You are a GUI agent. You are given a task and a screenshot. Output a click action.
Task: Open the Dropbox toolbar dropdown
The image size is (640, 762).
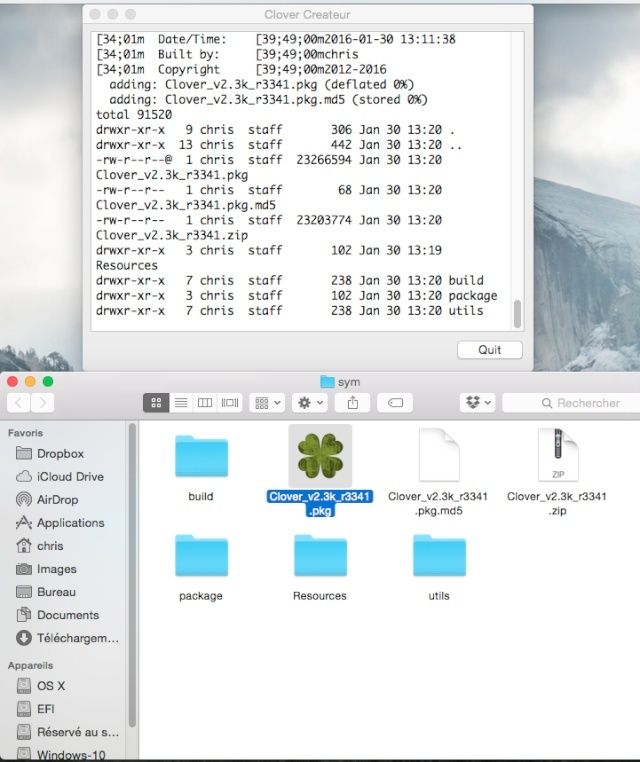(478, 403)
